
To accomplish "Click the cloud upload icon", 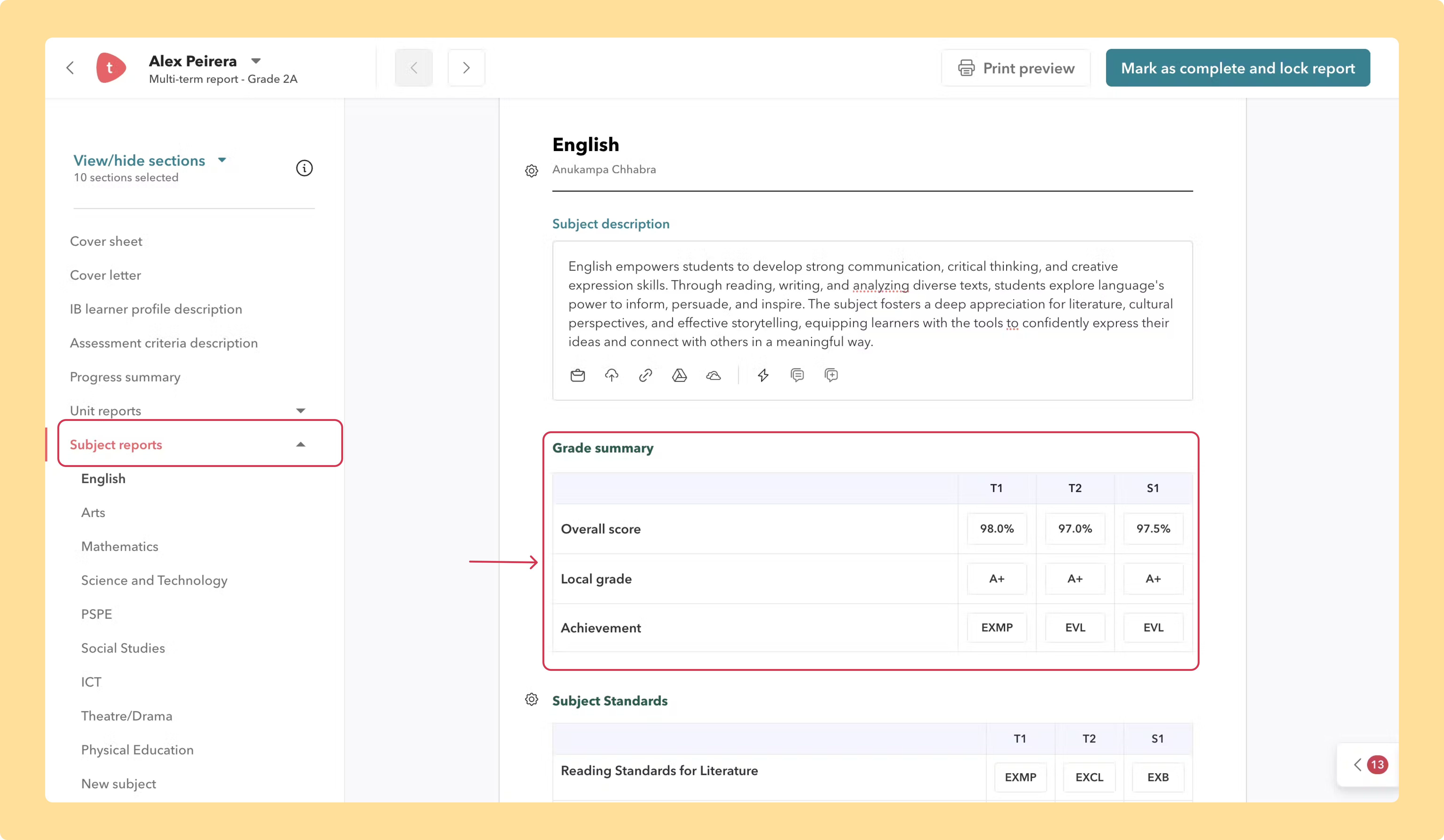I will 611,376.
